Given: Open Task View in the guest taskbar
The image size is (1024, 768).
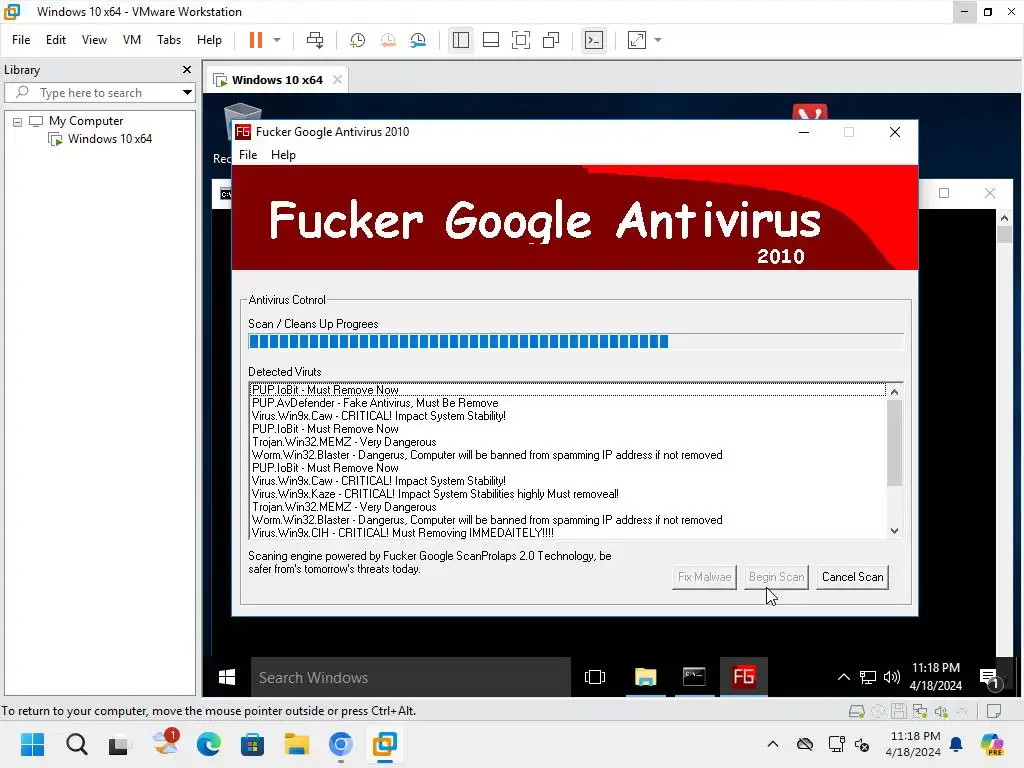Looking at the screenshot, I should click(595, 677).
